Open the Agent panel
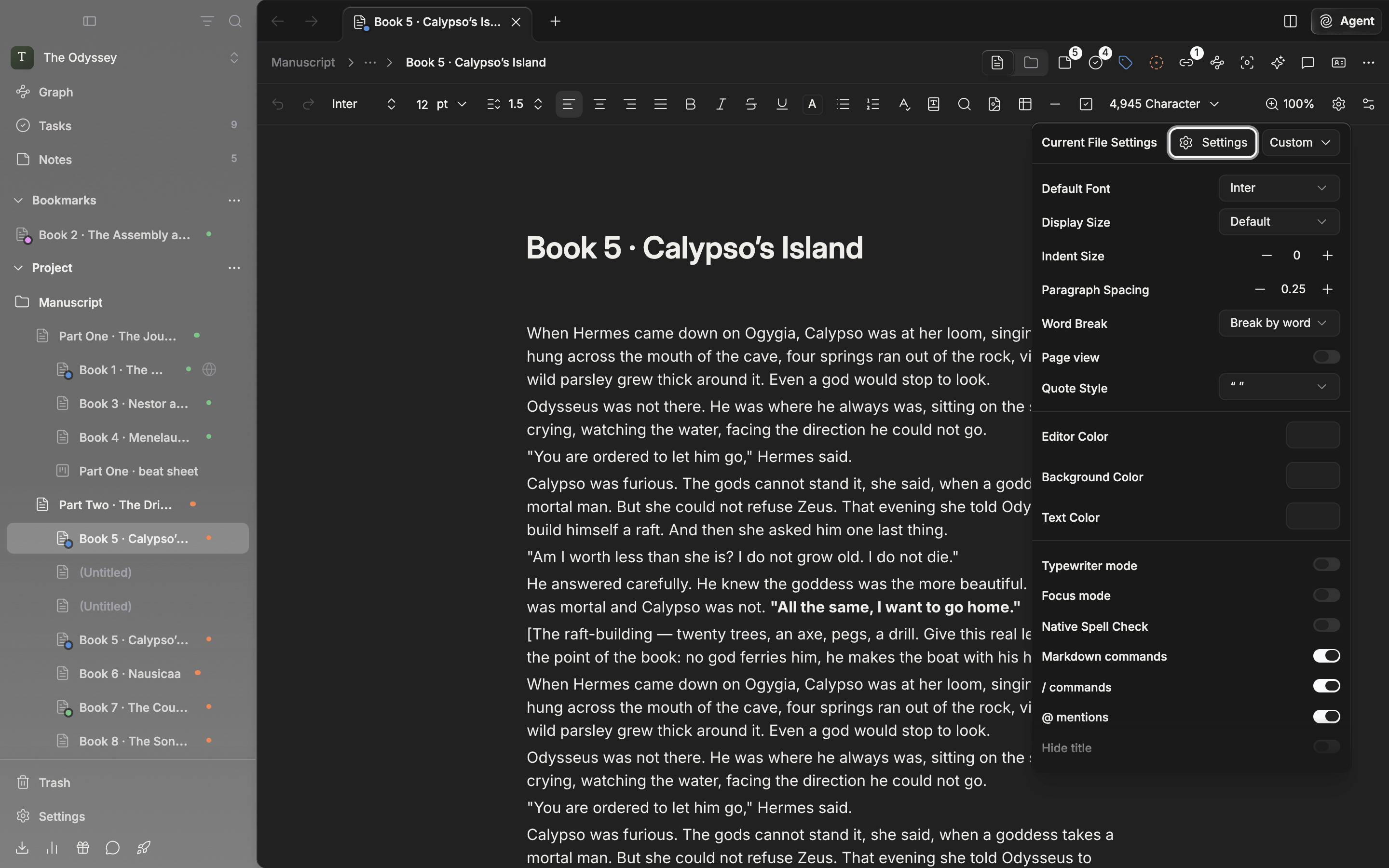Image resolution: width=1389 pixels, height=868 pixels. coord(1346,21)
